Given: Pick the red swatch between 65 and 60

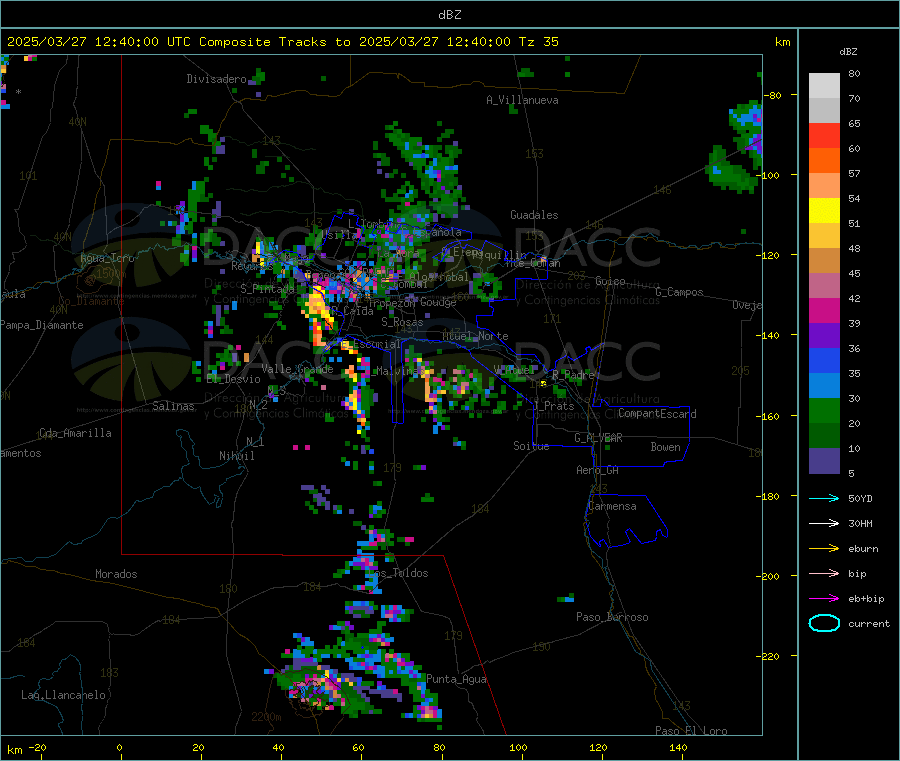Looking at the screenshot, I should click(824, 136).
